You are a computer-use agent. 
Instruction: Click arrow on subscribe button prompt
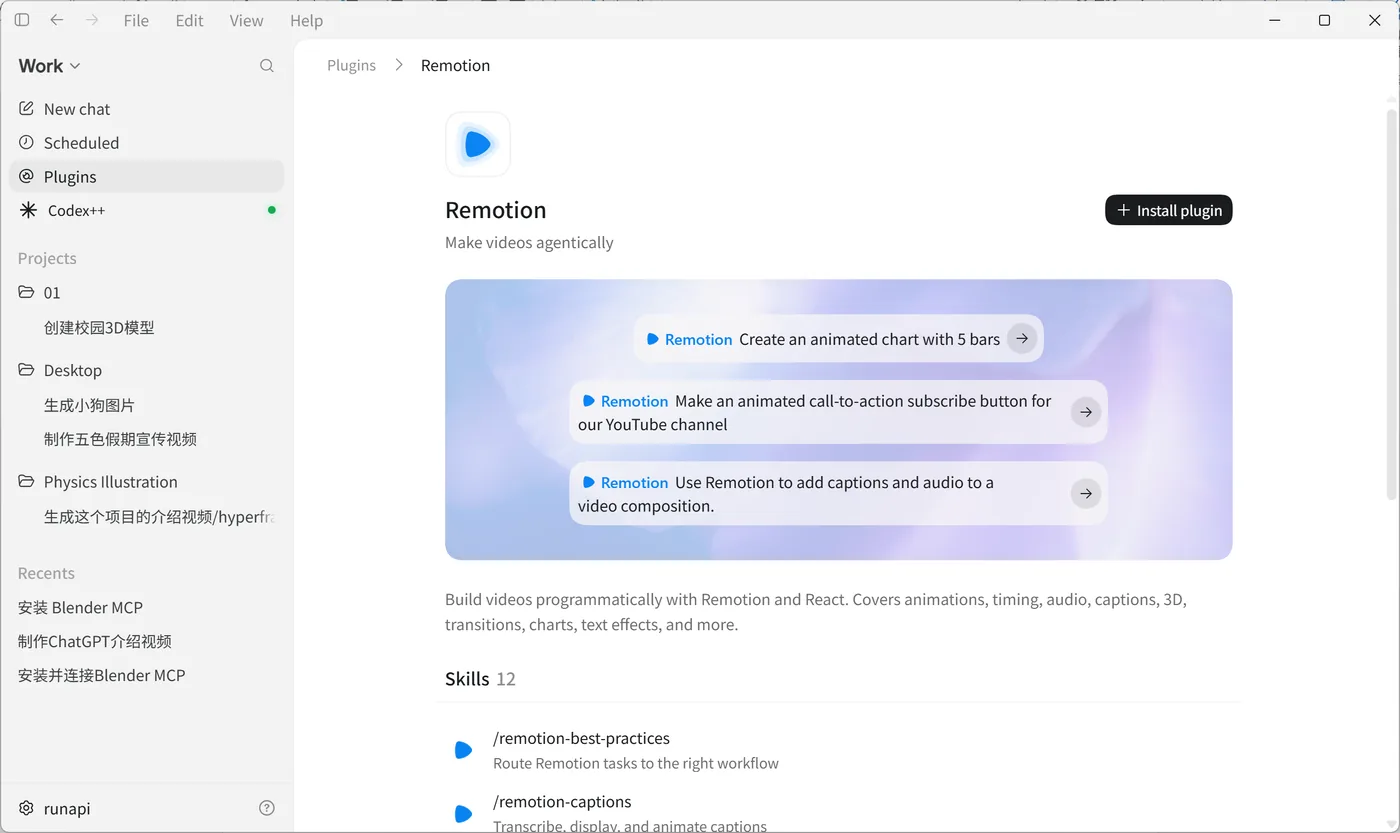(x=1086, y=412)
